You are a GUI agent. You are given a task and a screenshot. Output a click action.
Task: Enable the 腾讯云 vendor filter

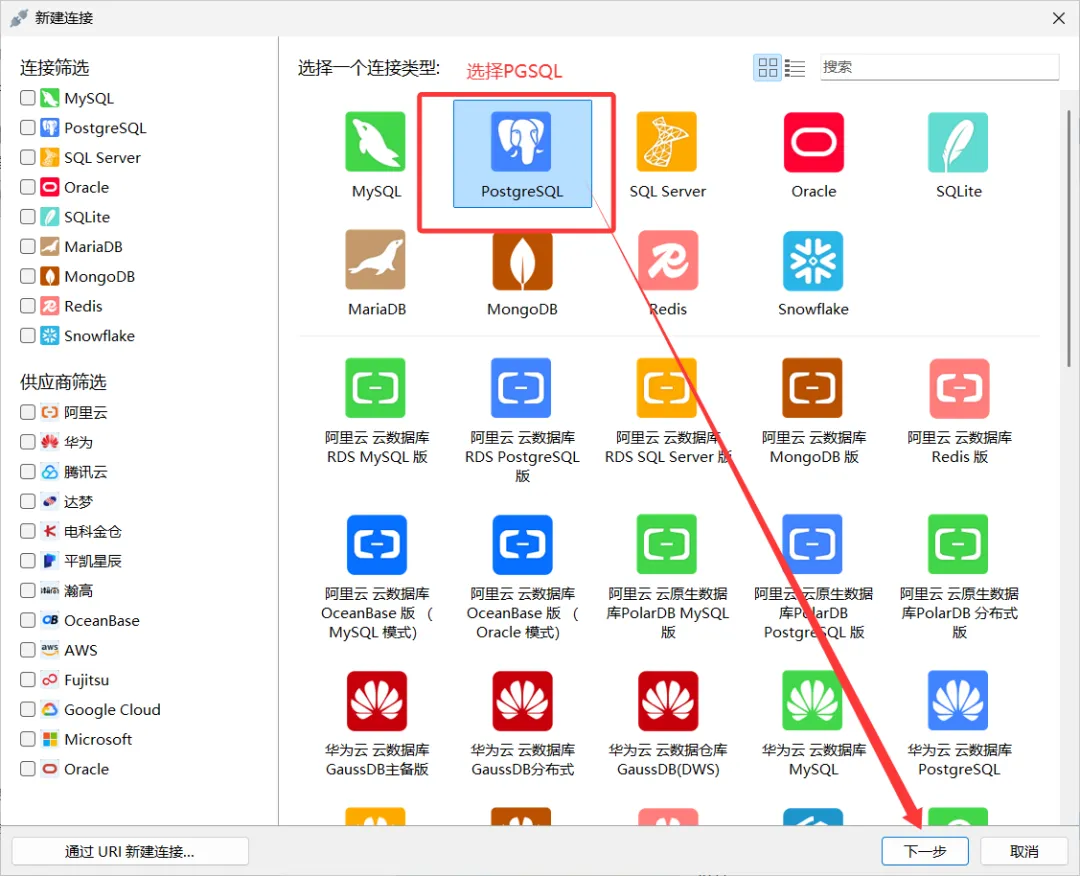coord(28,471)
